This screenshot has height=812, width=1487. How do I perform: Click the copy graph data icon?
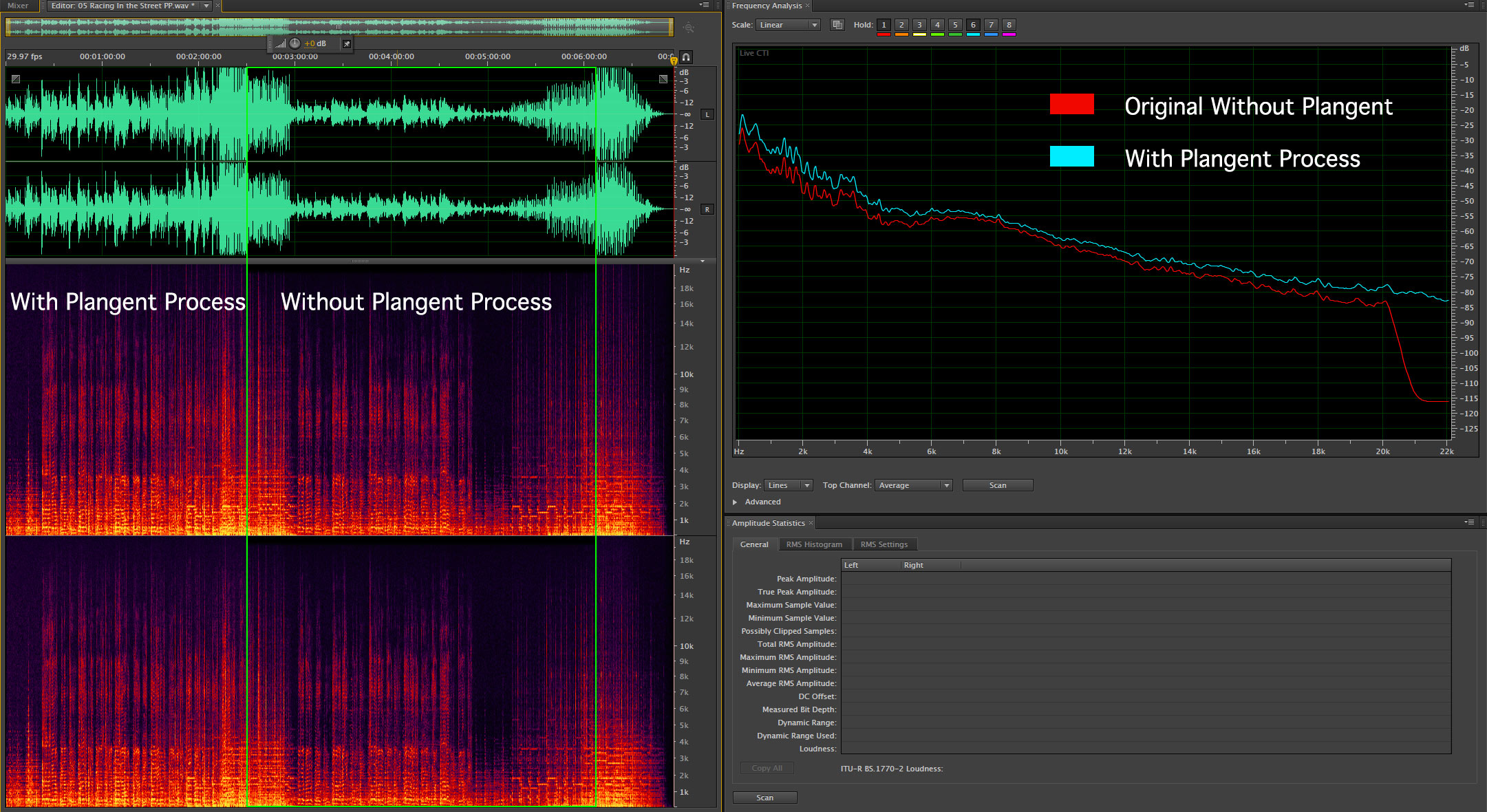837,25
